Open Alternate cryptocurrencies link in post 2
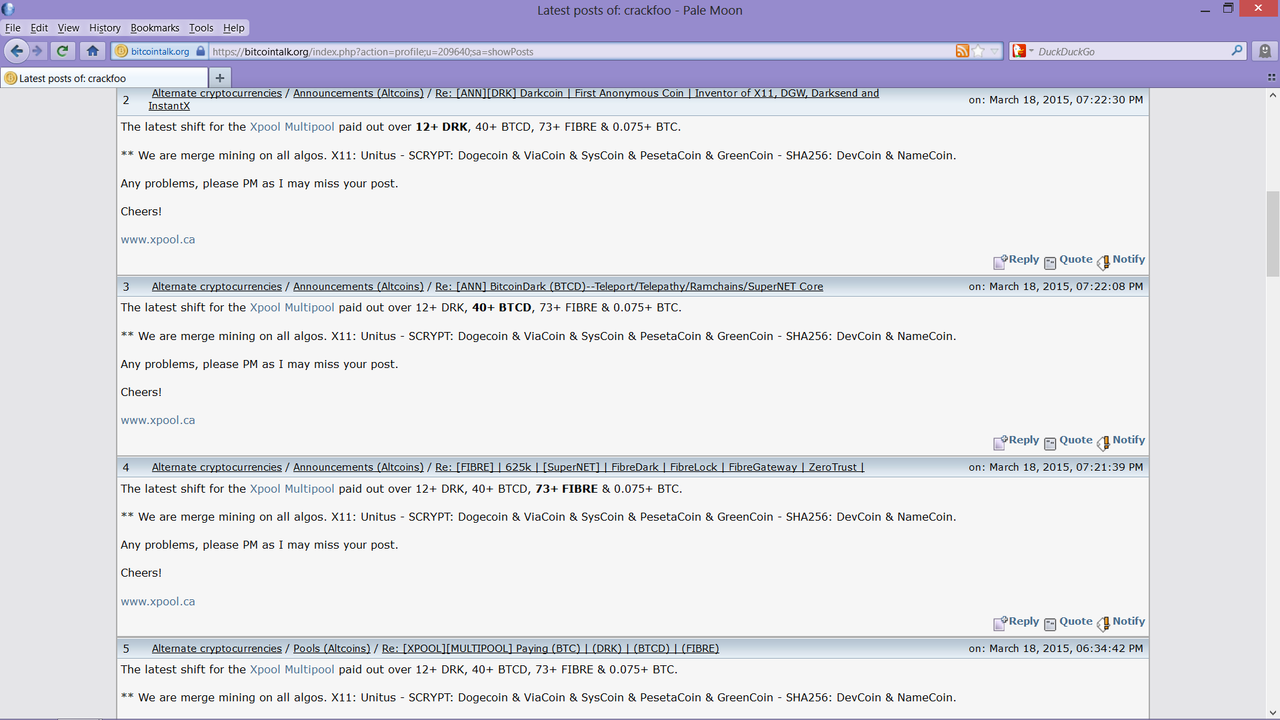 click(x=217, y=93)
